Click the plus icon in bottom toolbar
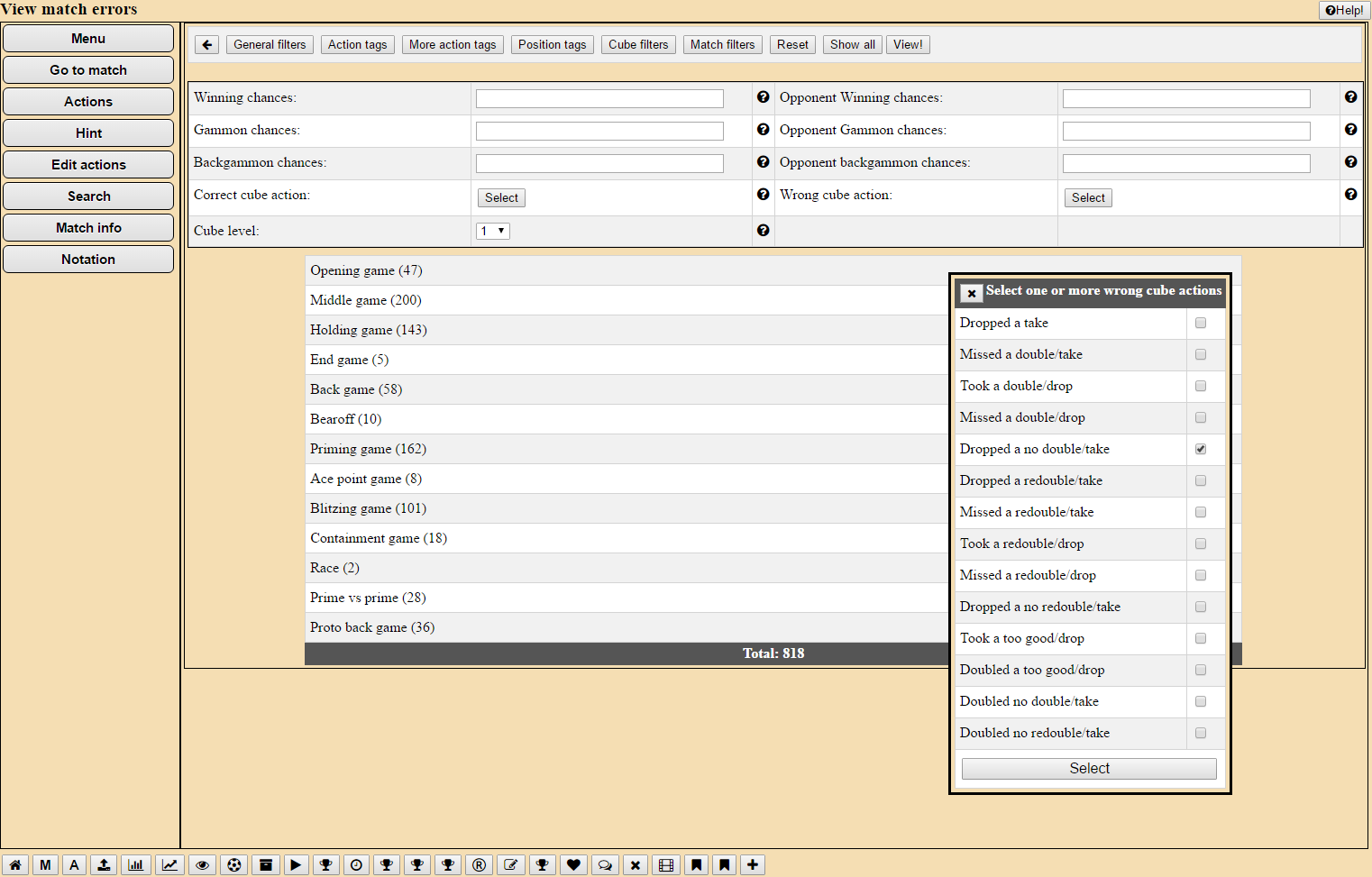This screenshot has height=877, width=1372. tap(753, 865)
